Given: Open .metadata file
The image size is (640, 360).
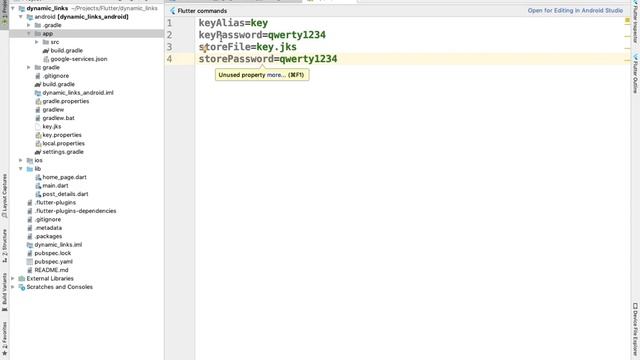Looking at the screenshot, I should (x=48, y=228).
